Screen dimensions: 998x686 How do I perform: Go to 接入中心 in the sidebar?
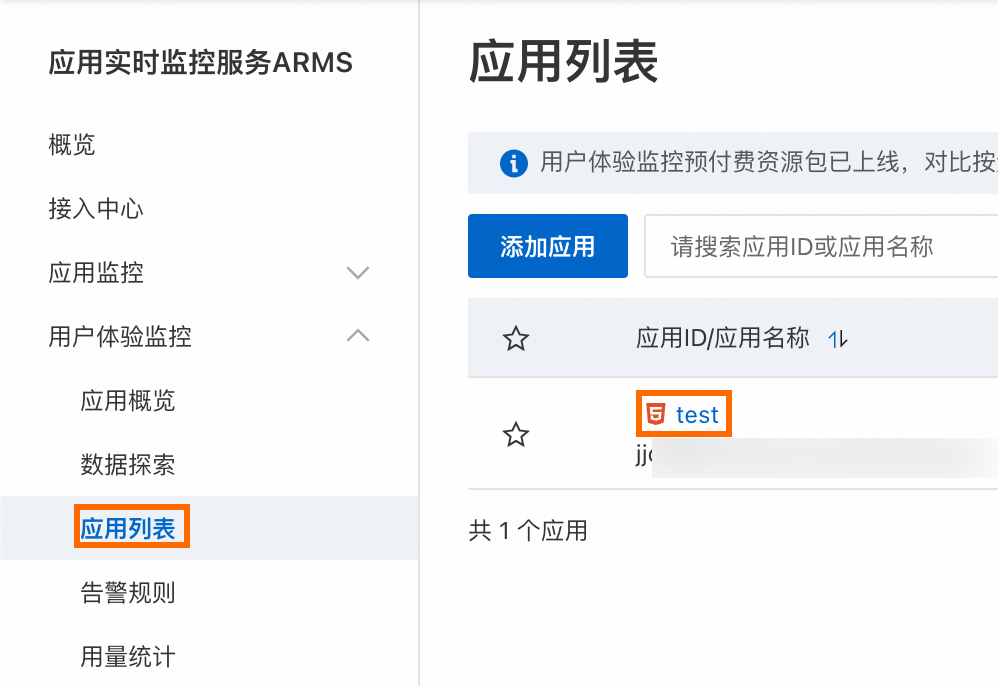pos(96,209)
